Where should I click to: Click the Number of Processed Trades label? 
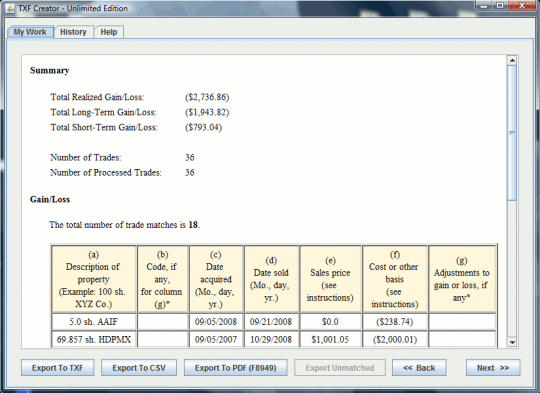click(106, 173)
